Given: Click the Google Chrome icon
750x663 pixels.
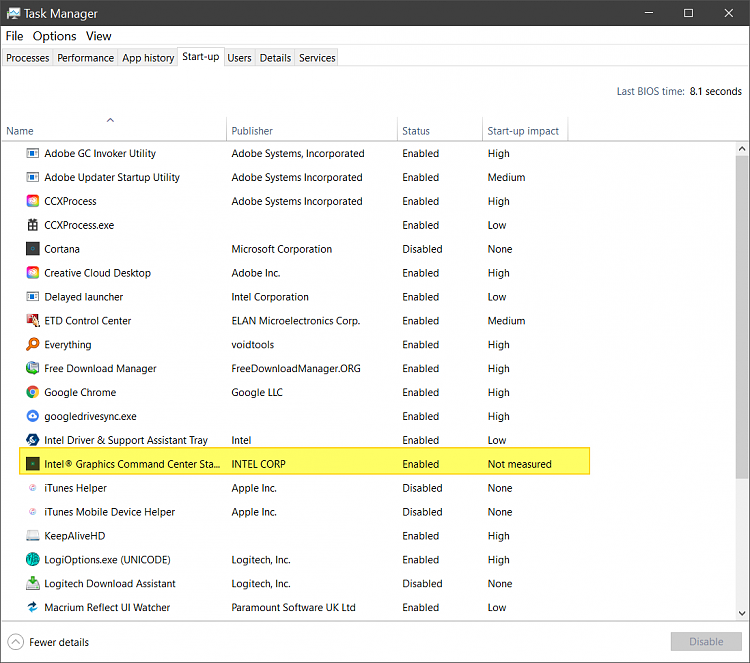Looking at the screenshot, I should (33, 392).
